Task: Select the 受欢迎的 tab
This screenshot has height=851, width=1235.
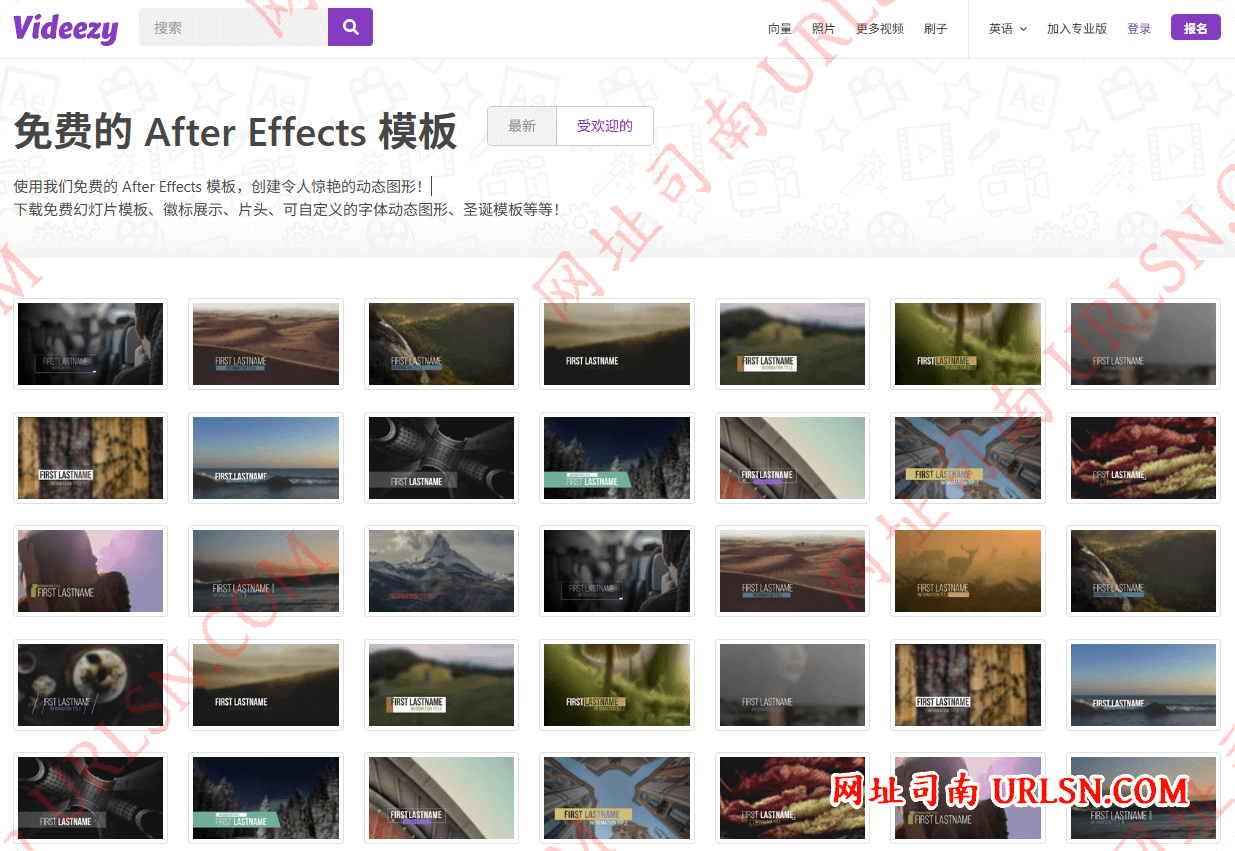Action: [606, 125]
